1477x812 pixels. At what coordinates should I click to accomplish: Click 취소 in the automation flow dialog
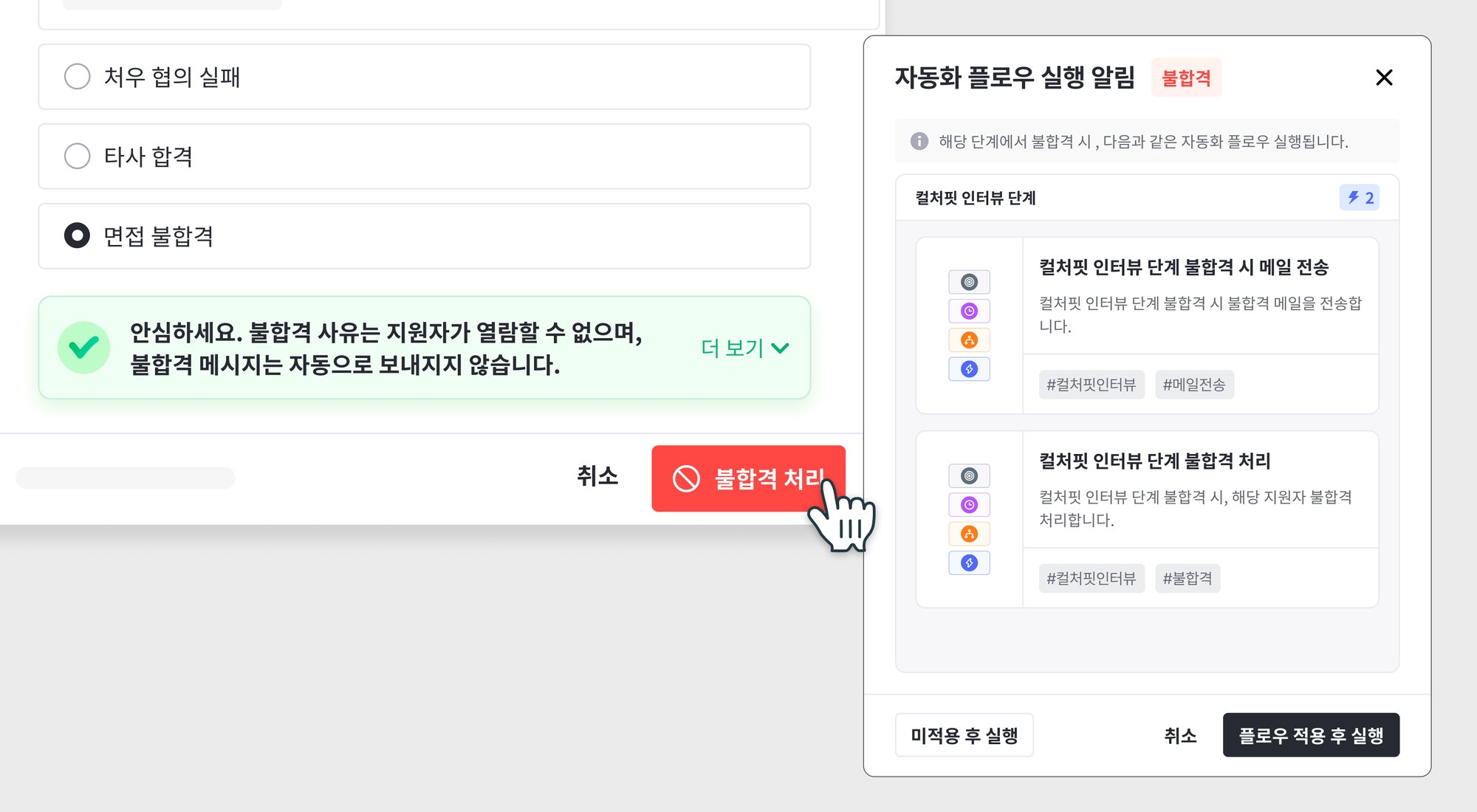[x=1180, y=735]
